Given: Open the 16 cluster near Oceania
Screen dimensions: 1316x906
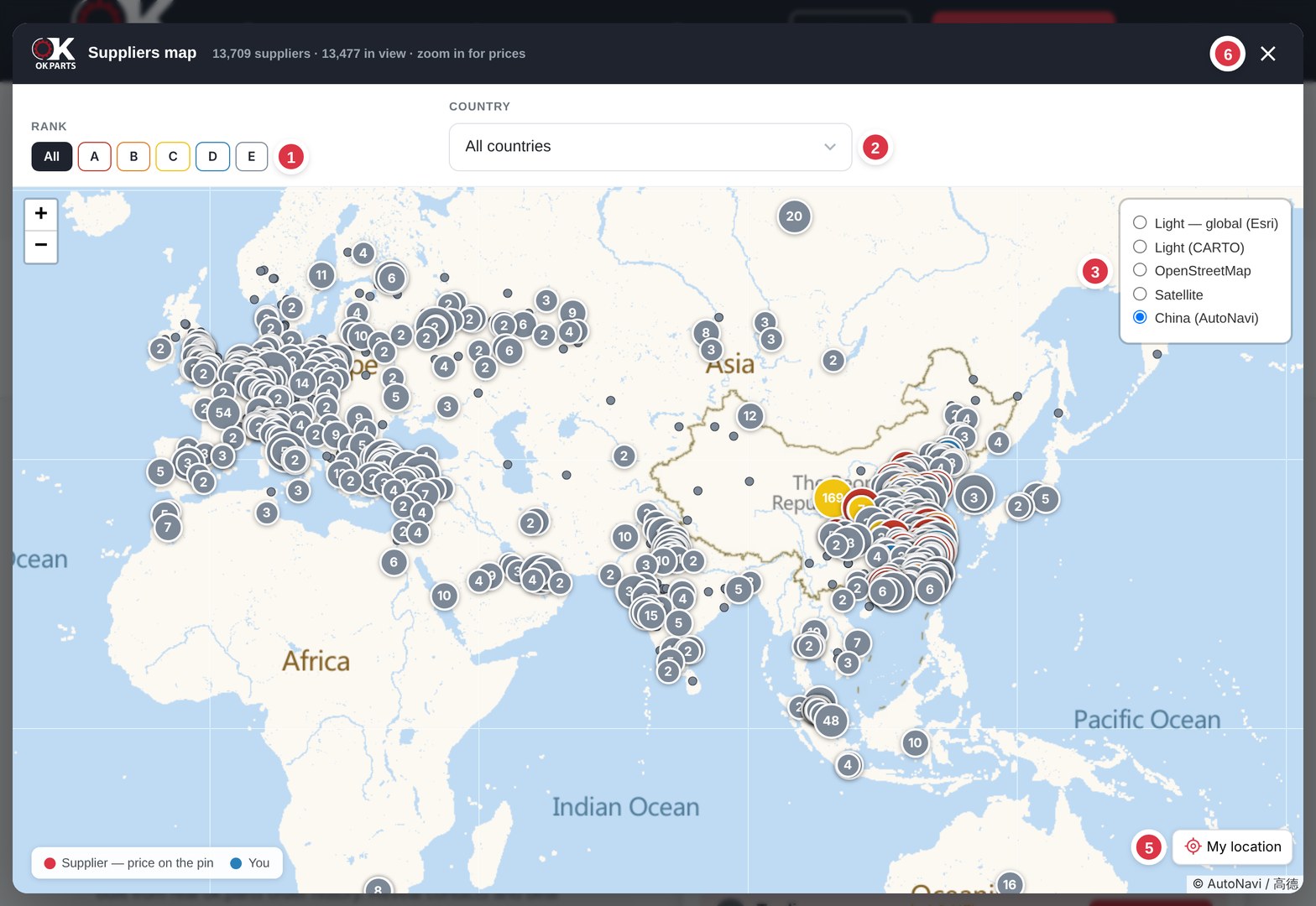Looking at the screenshot, I should click(x=1010, y=884).
